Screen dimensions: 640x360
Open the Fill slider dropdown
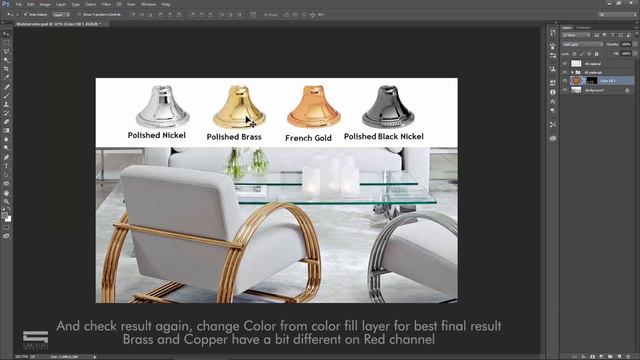click(635, 53)
